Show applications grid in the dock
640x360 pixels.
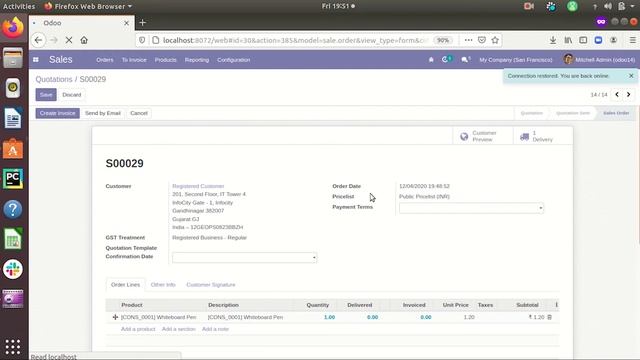click(x=13, y=347)
